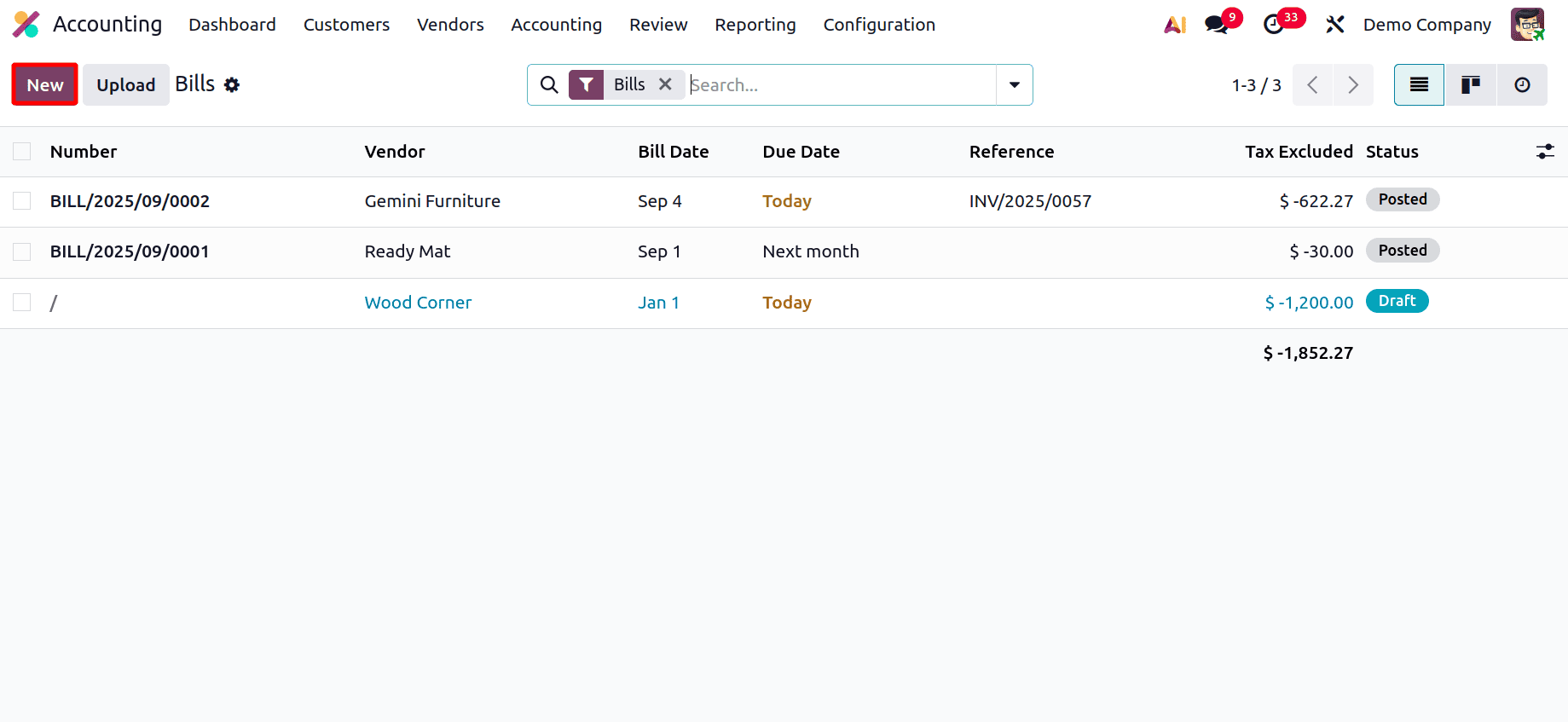Image resolution: width=1568 pixels, height=722 pixels.
Task: Open the conversations chat icon
Action: click(x=1217, y=25)
